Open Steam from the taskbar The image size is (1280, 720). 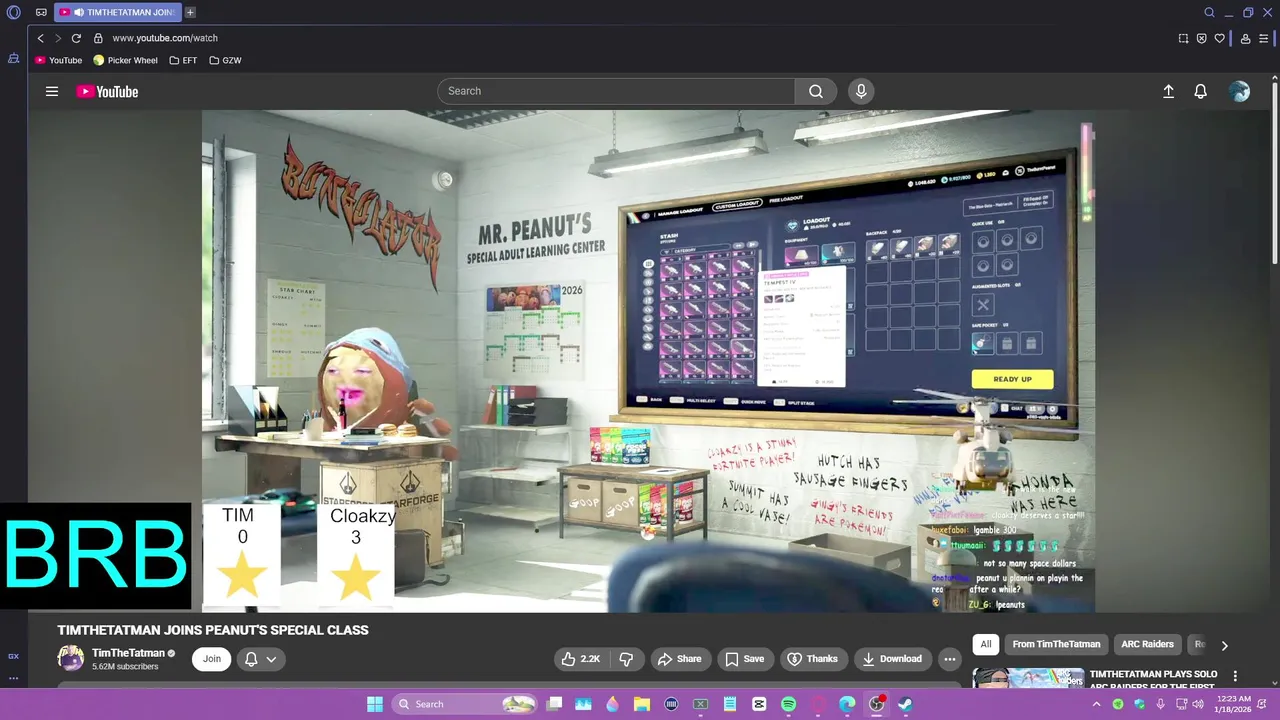coord(905,704)
